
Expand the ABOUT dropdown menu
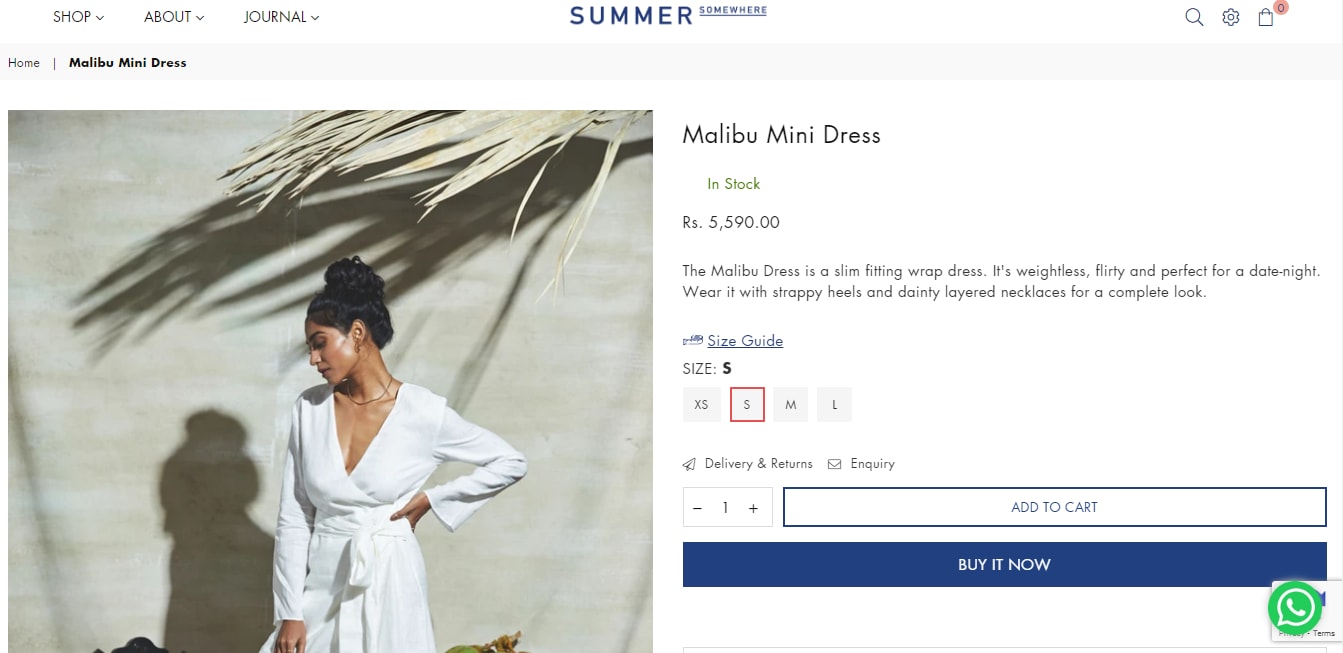click(x=173, y=17)
